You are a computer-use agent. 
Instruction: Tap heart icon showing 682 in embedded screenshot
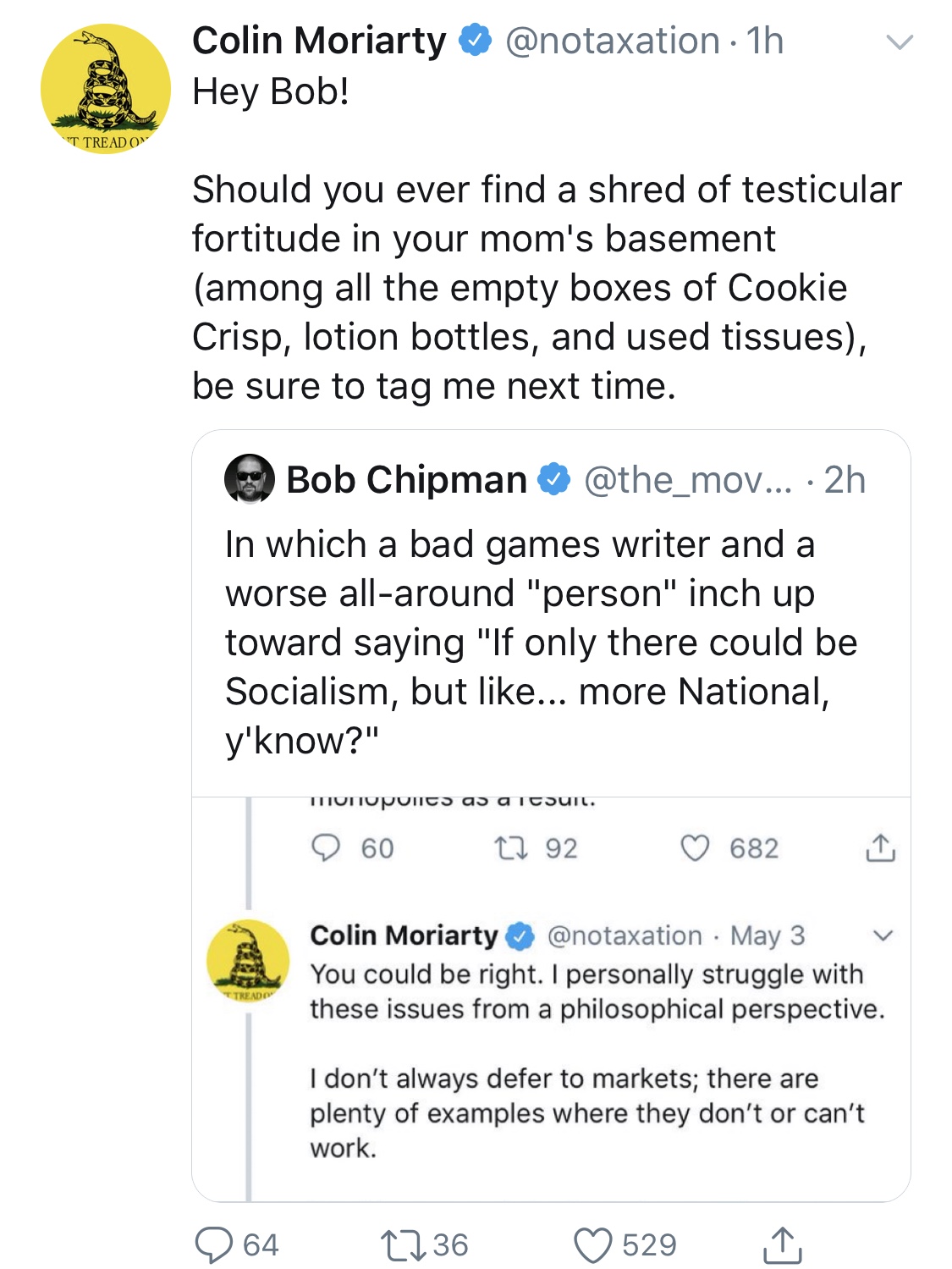point(695,847)
